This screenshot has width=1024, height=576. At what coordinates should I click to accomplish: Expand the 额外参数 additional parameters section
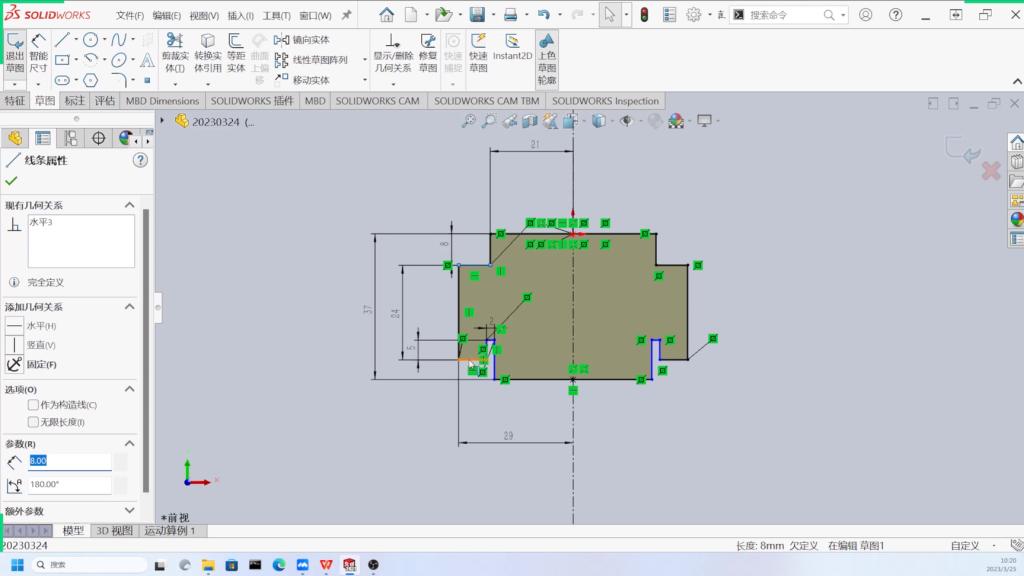pyautogui.click(x=129, y=510)
